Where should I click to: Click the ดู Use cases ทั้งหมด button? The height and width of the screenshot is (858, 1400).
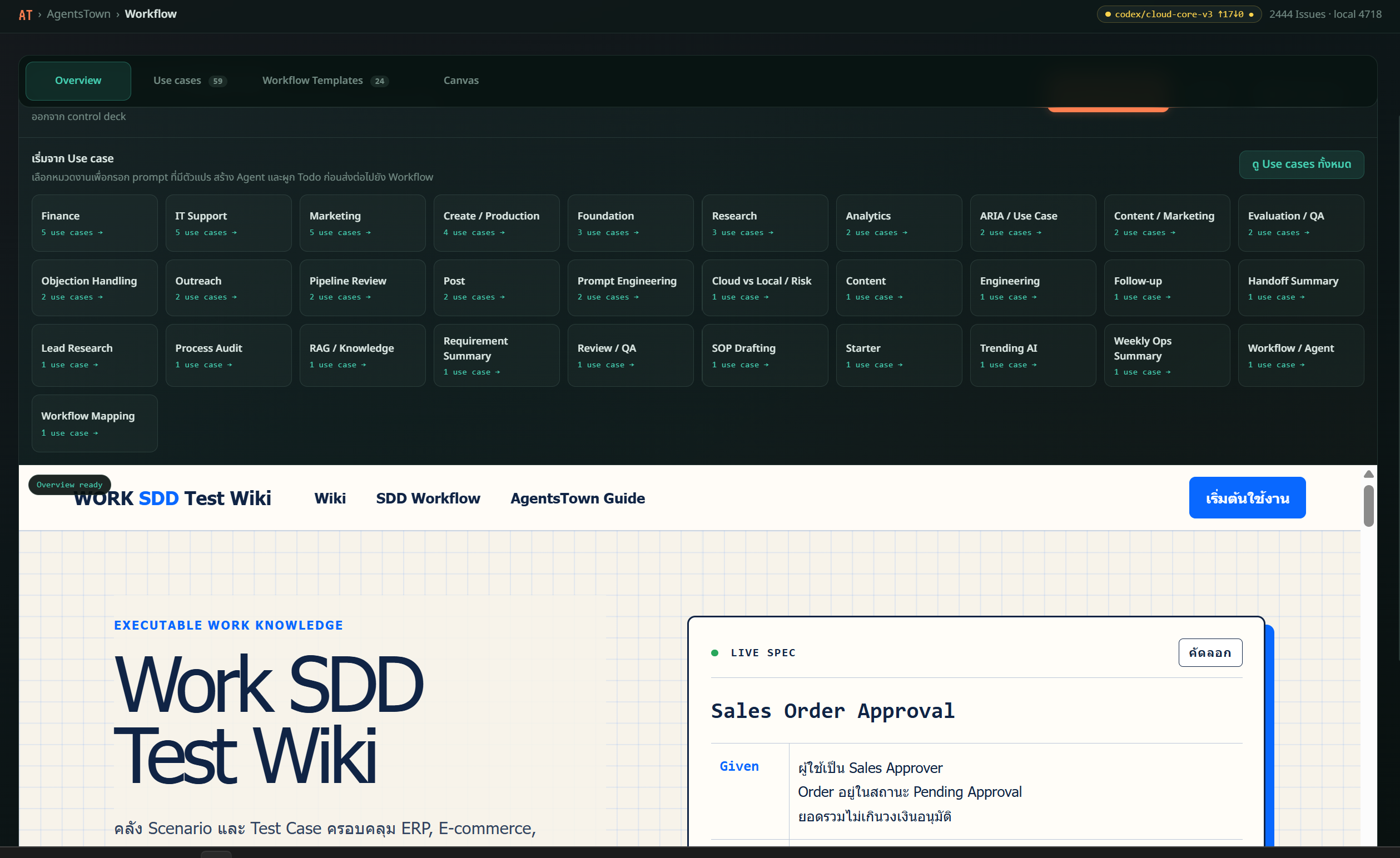(x=1301, y=164)
